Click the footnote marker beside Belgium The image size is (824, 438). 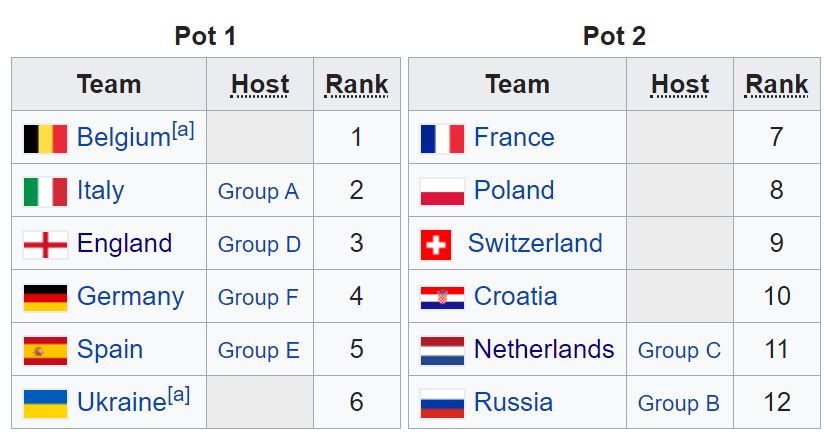[x=183, y=129]
